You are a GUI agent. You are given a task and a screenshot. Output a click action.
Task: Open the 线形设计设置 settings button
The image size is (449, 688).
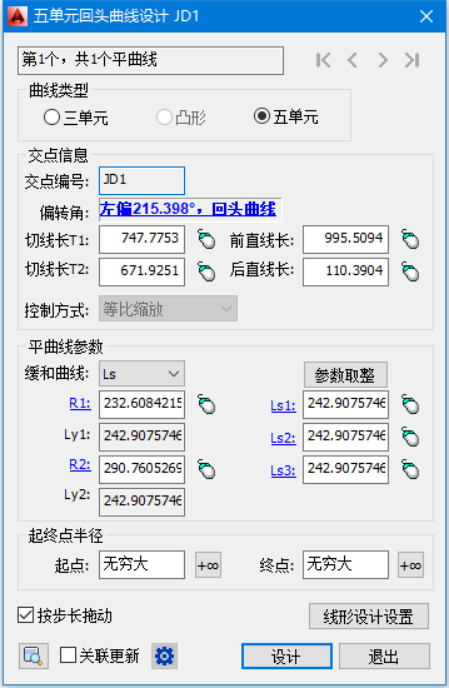pos(369,616)
